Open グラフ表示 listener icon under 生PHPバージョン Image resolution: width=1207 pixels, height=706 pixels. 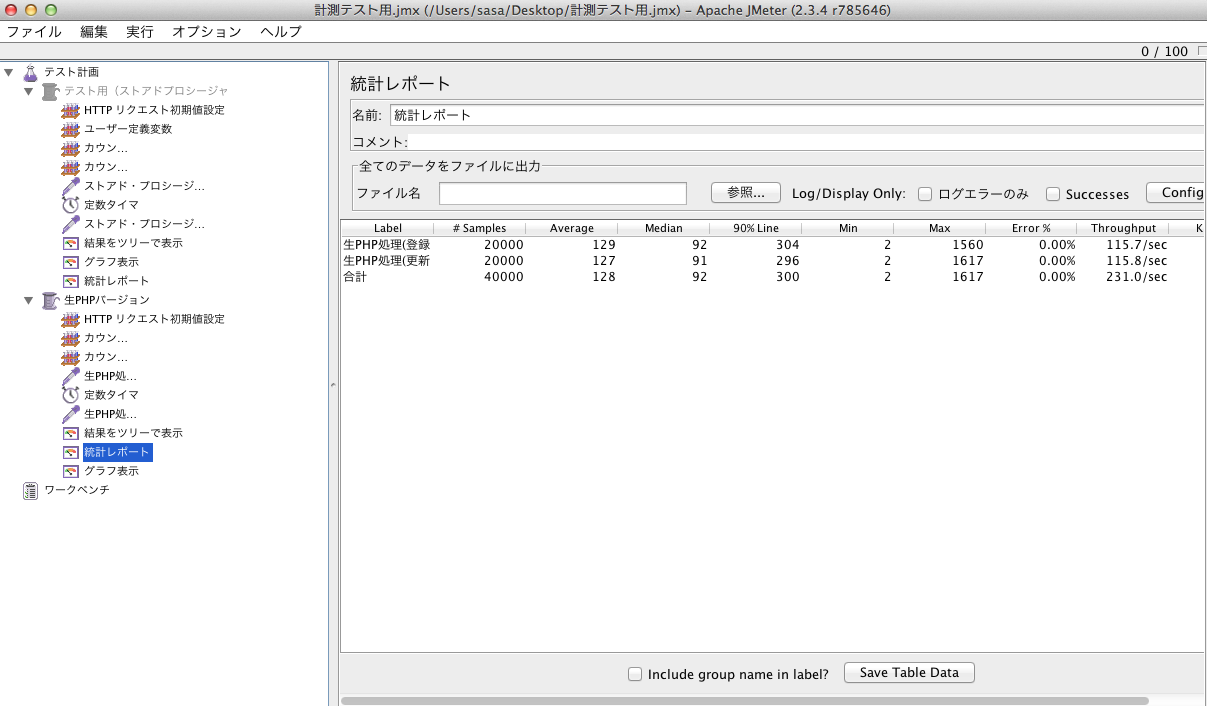tap(70, 471)
